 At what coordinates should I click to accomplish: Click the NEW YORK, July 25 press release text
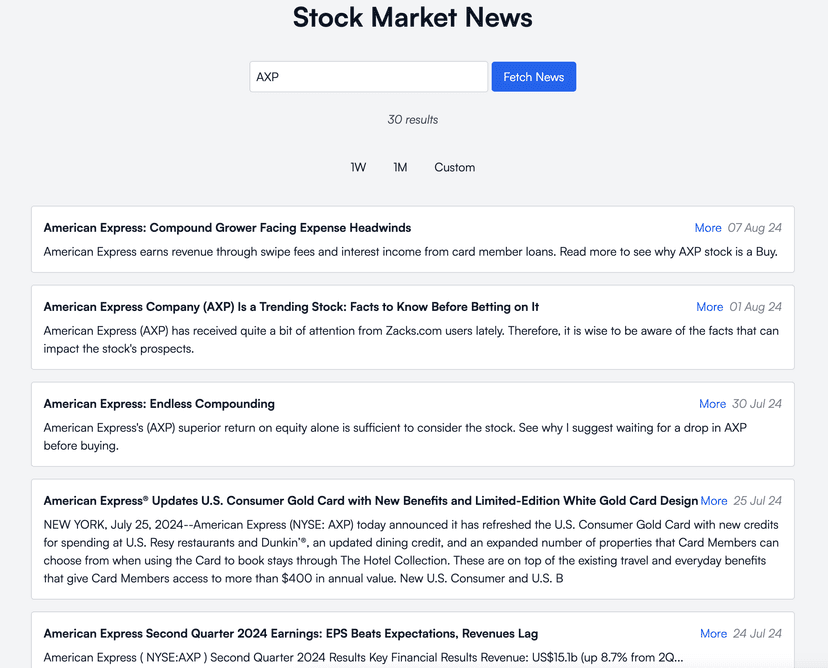tap(411, 551)
